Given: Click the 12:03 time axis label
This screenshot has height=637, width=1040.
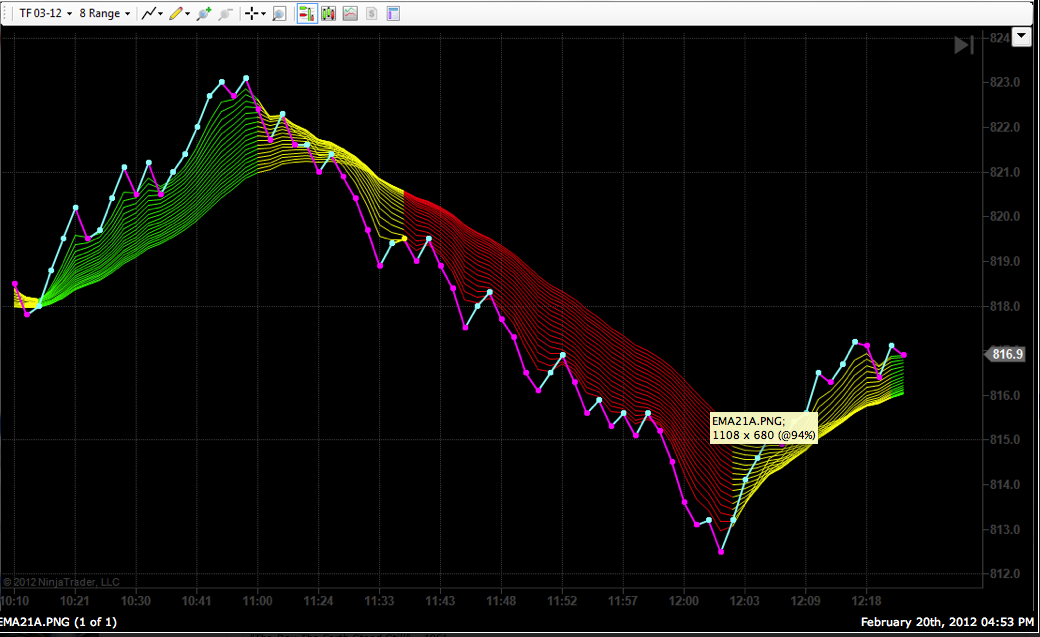Looking at the screenshot, I should point(744,601).
